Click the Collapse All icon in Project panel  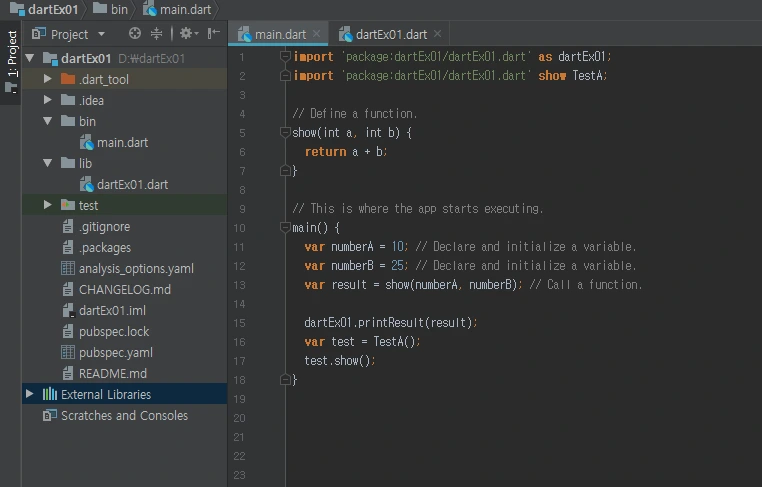(x=156, y=34)
